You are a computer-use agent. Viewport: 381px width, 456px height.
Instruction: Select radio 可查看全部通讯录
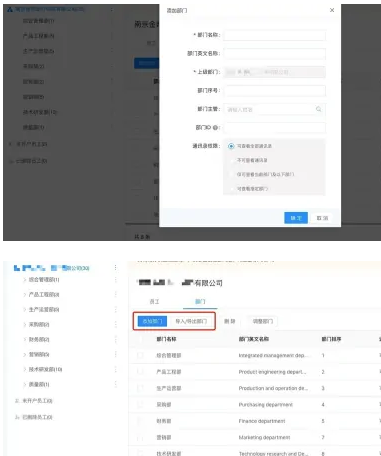pos(231,146)
